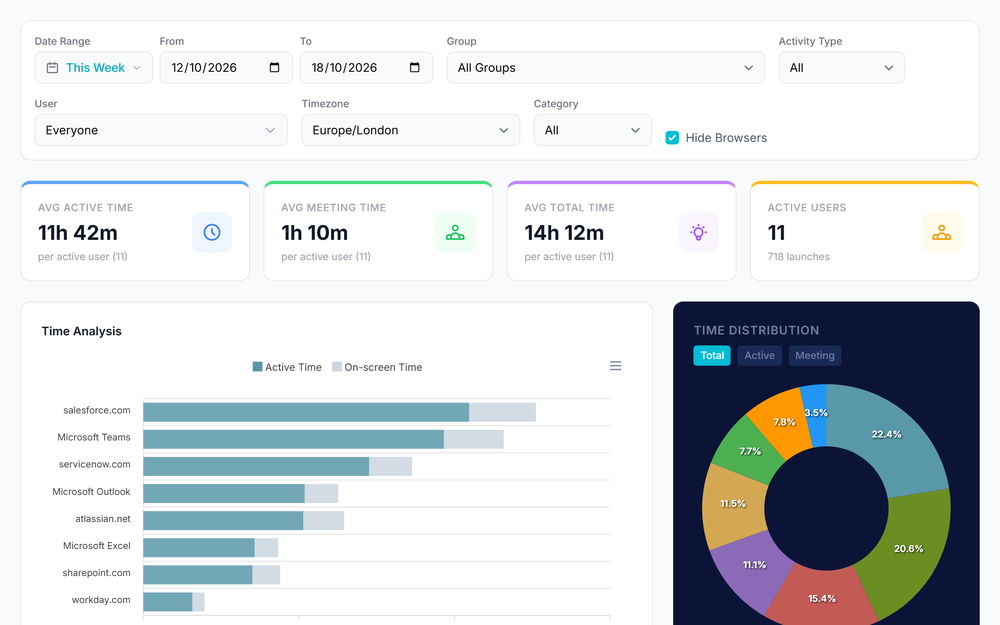1000x625 pixels.
Task: Open the Time Analysis chart hamburger menu
Action: (x=615, y=365)
